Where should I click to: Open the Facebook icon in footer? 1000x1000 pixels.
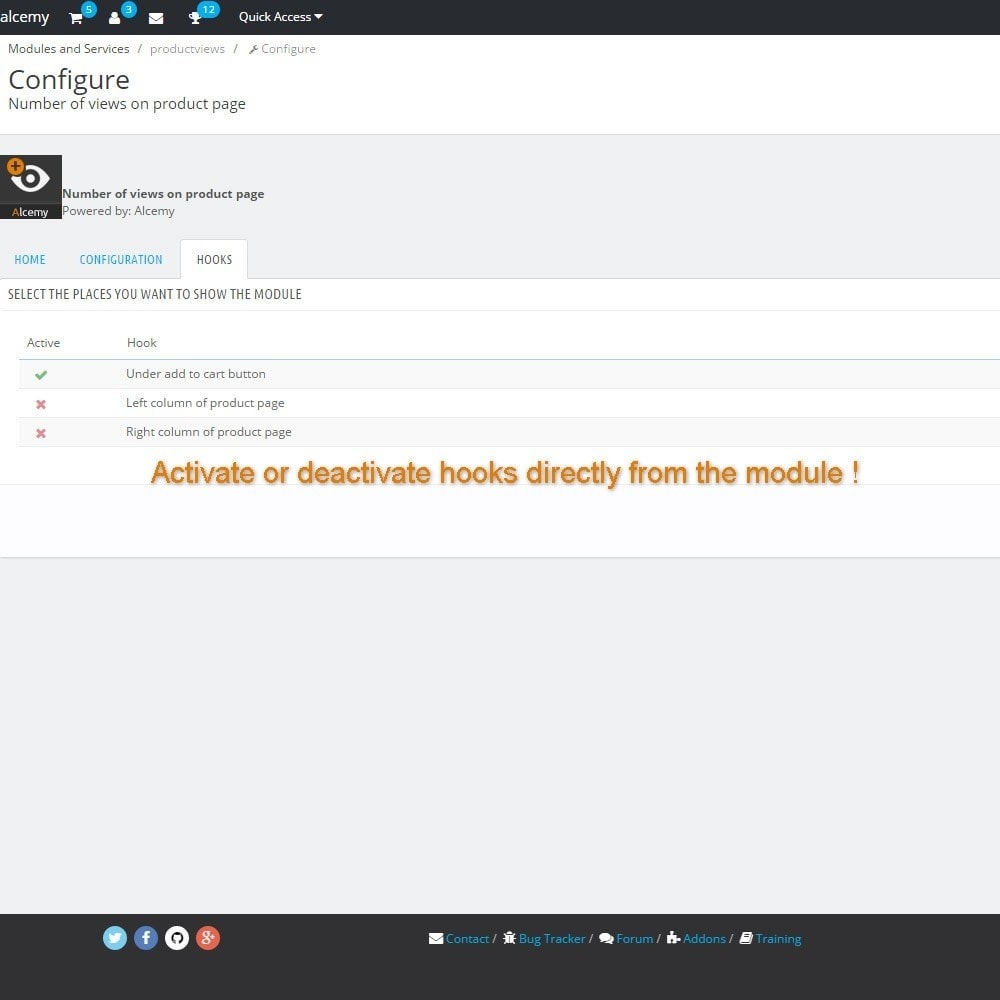pos(146,938)
